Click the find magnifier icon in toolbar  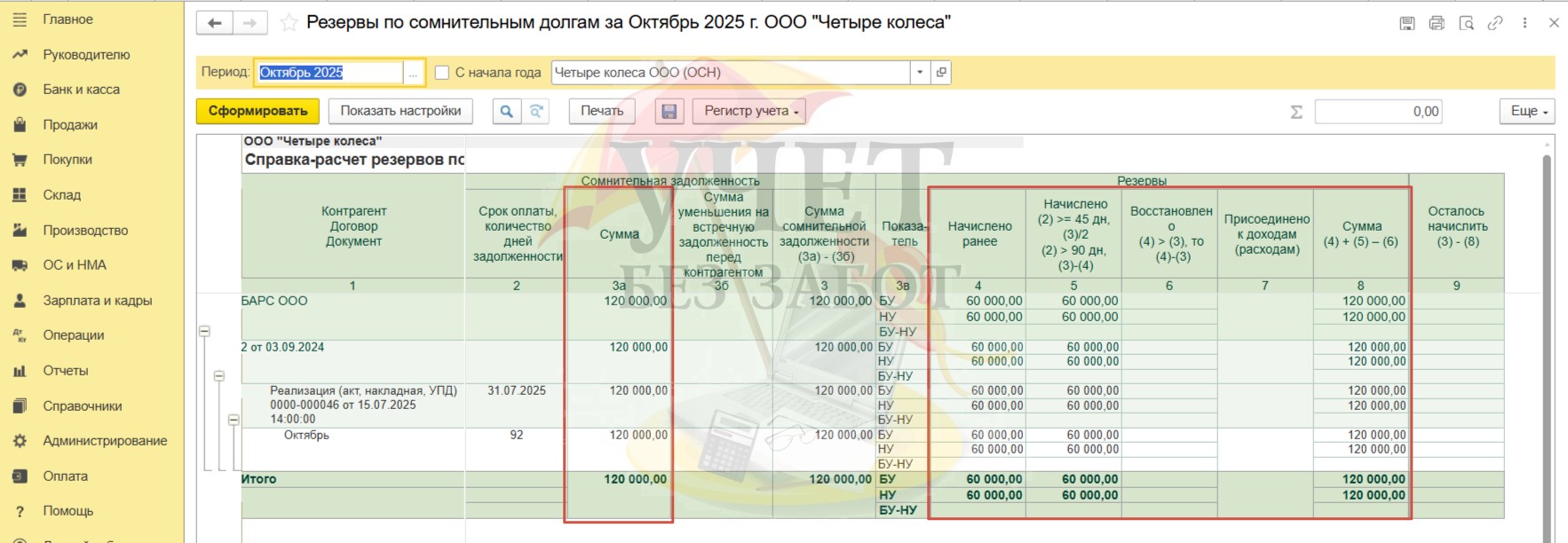506,111
